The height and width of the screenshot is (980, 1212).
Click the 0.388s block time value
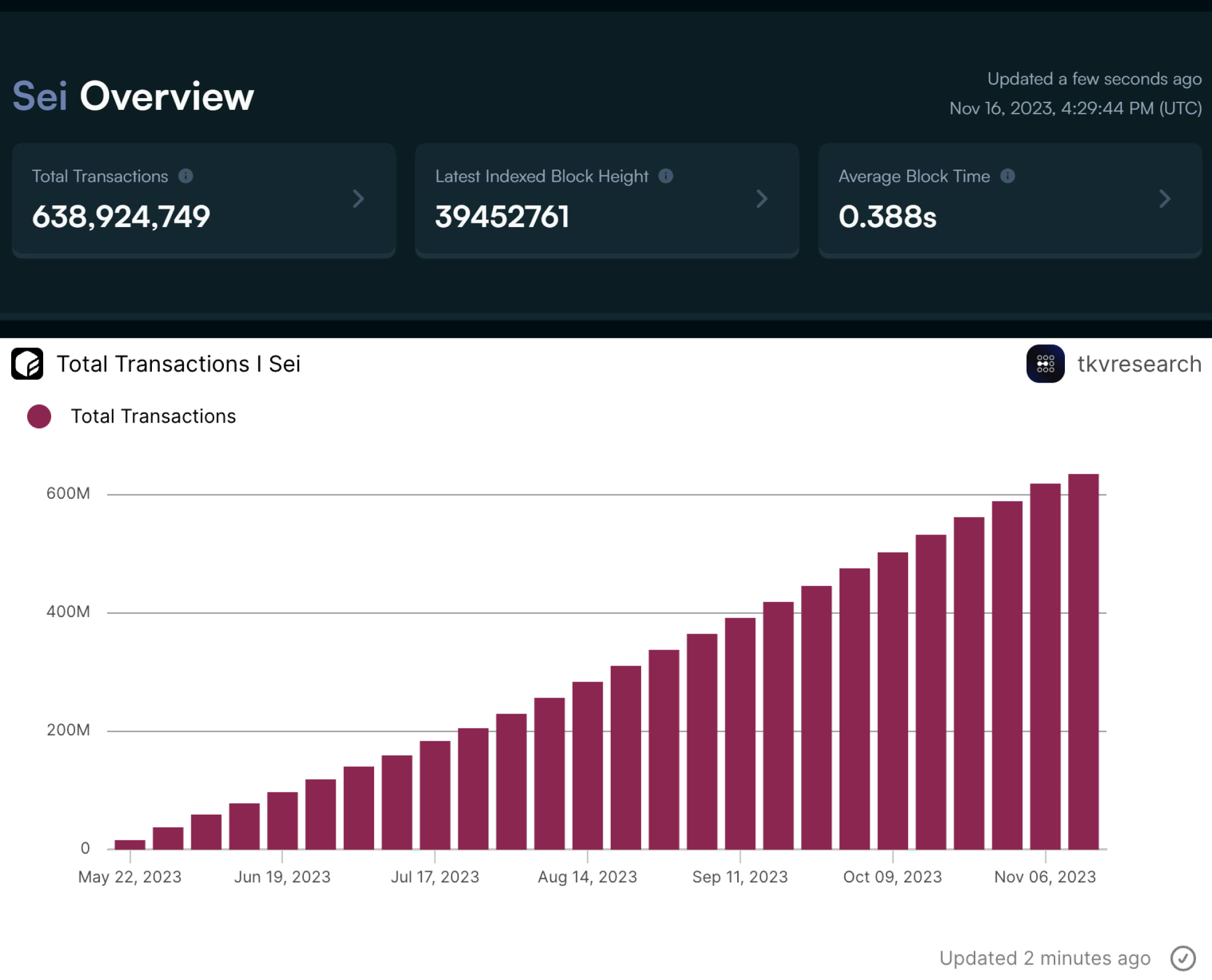pyautogui.click(x=887, y=217)
